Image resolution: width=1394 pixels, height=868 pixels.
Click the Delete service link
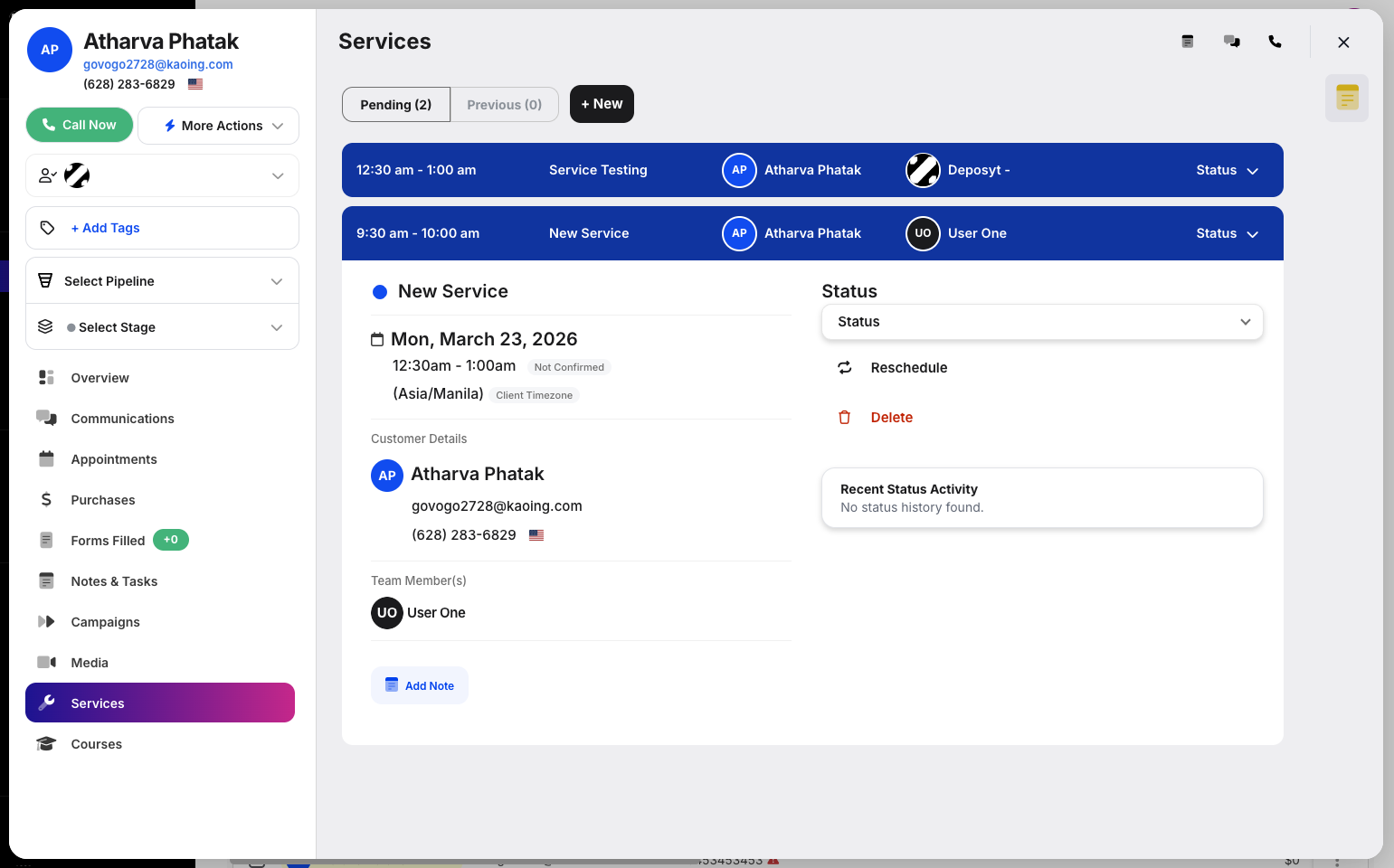tap(891, 418)
